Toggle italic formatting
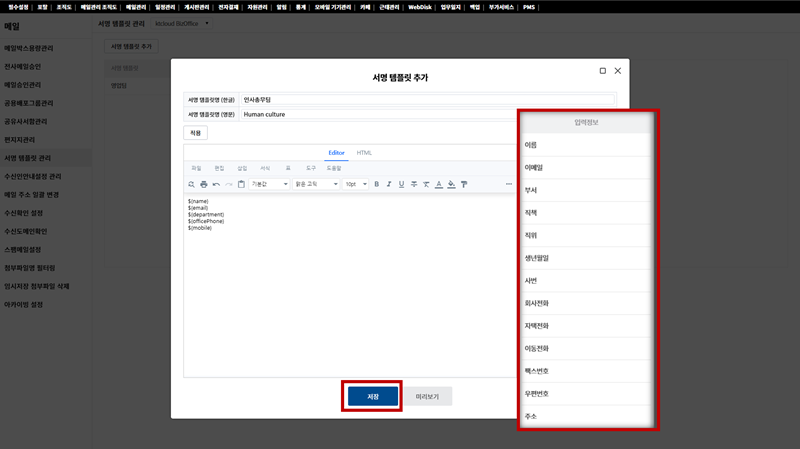The image size is (800, 449). coord(389,184)
